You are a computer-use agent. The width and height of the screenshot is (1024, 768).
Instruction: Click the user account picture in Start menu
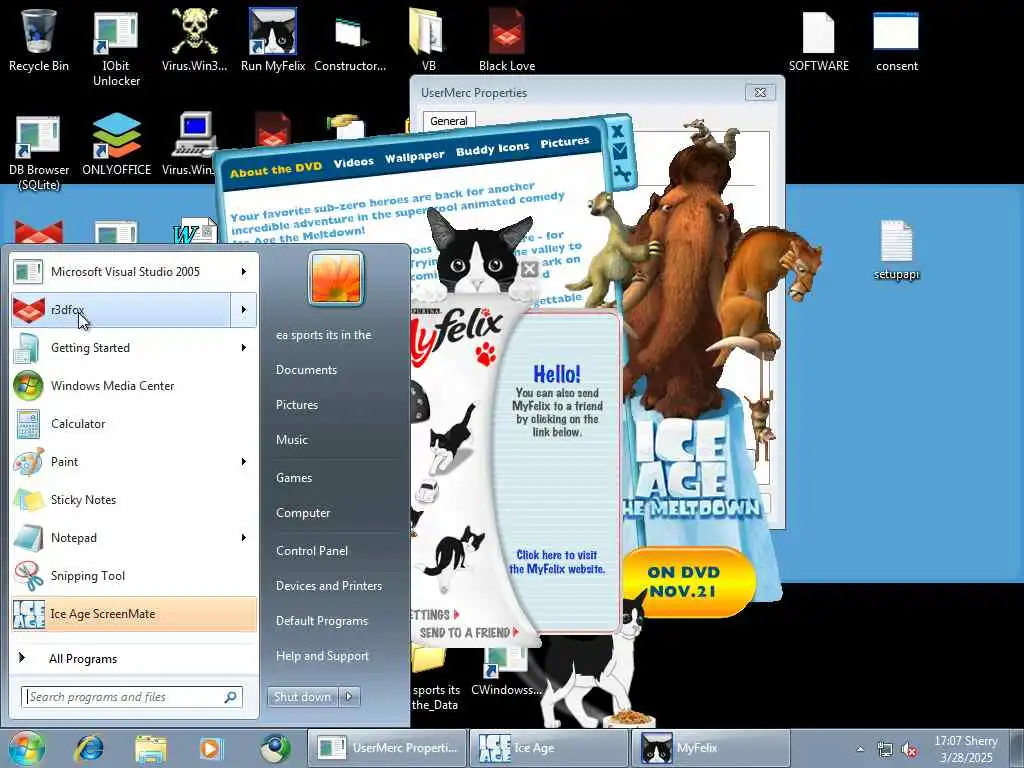(336, 278)
